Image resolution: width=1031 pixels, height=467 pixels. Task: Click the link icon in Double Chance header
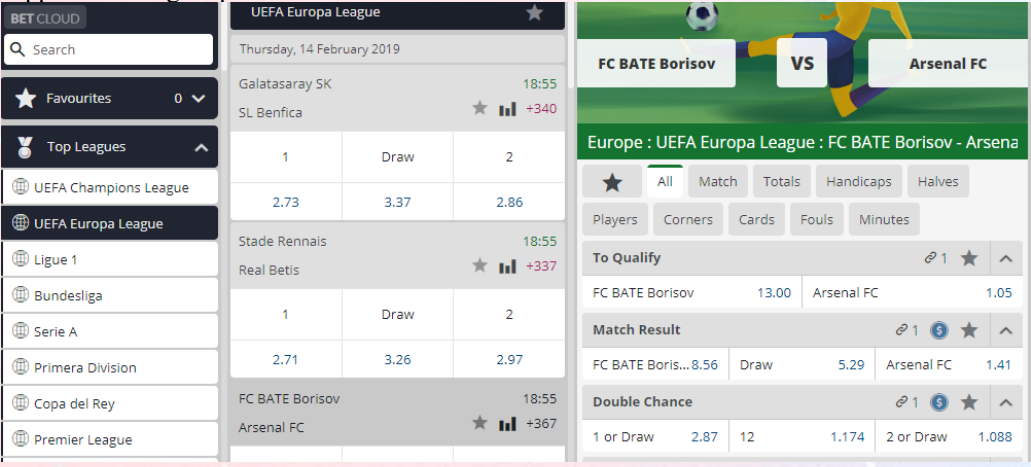[x=902, y=402]
